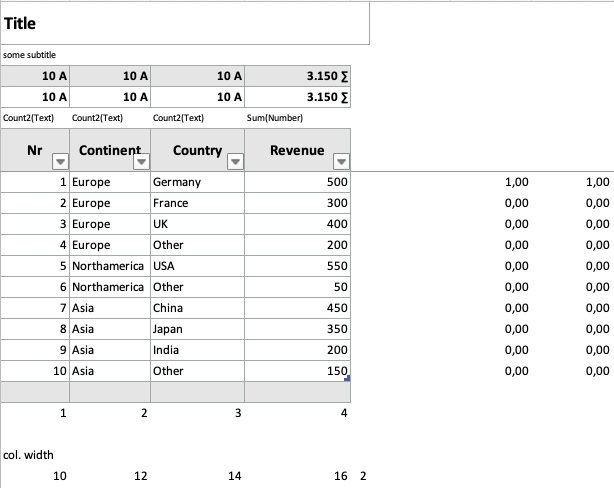Select revenue cell 500

(298, 182)
